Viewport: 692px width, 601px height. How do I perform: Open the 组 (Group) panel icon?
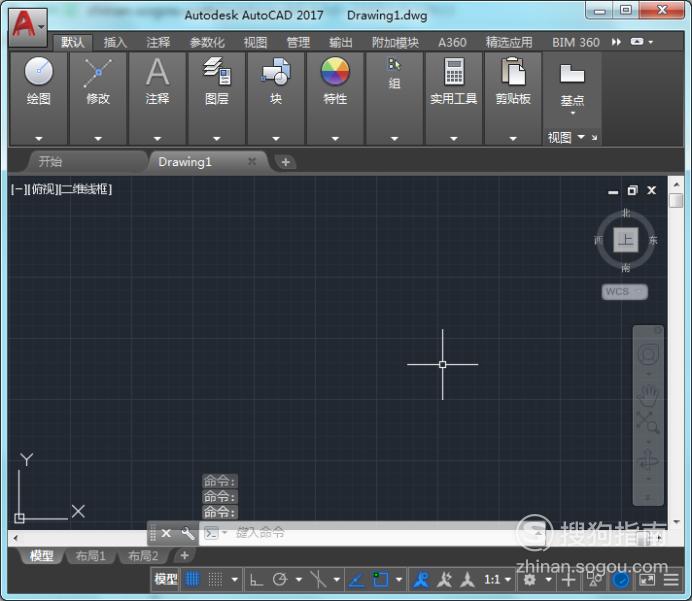pyautogui.click(x=394, y=65)
